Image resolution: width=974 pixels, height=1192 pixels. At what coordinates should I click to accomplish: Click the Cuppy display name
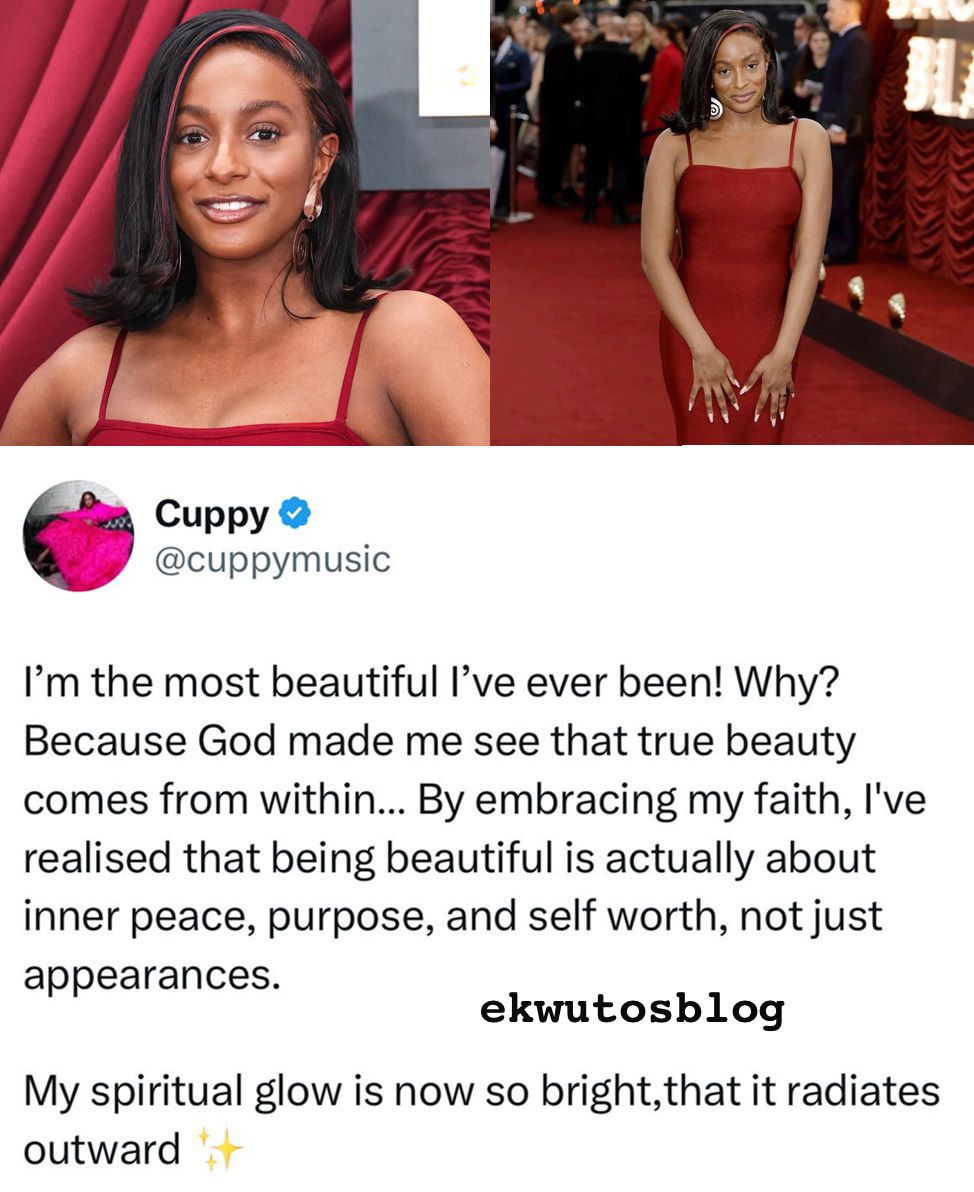point(211,515)
